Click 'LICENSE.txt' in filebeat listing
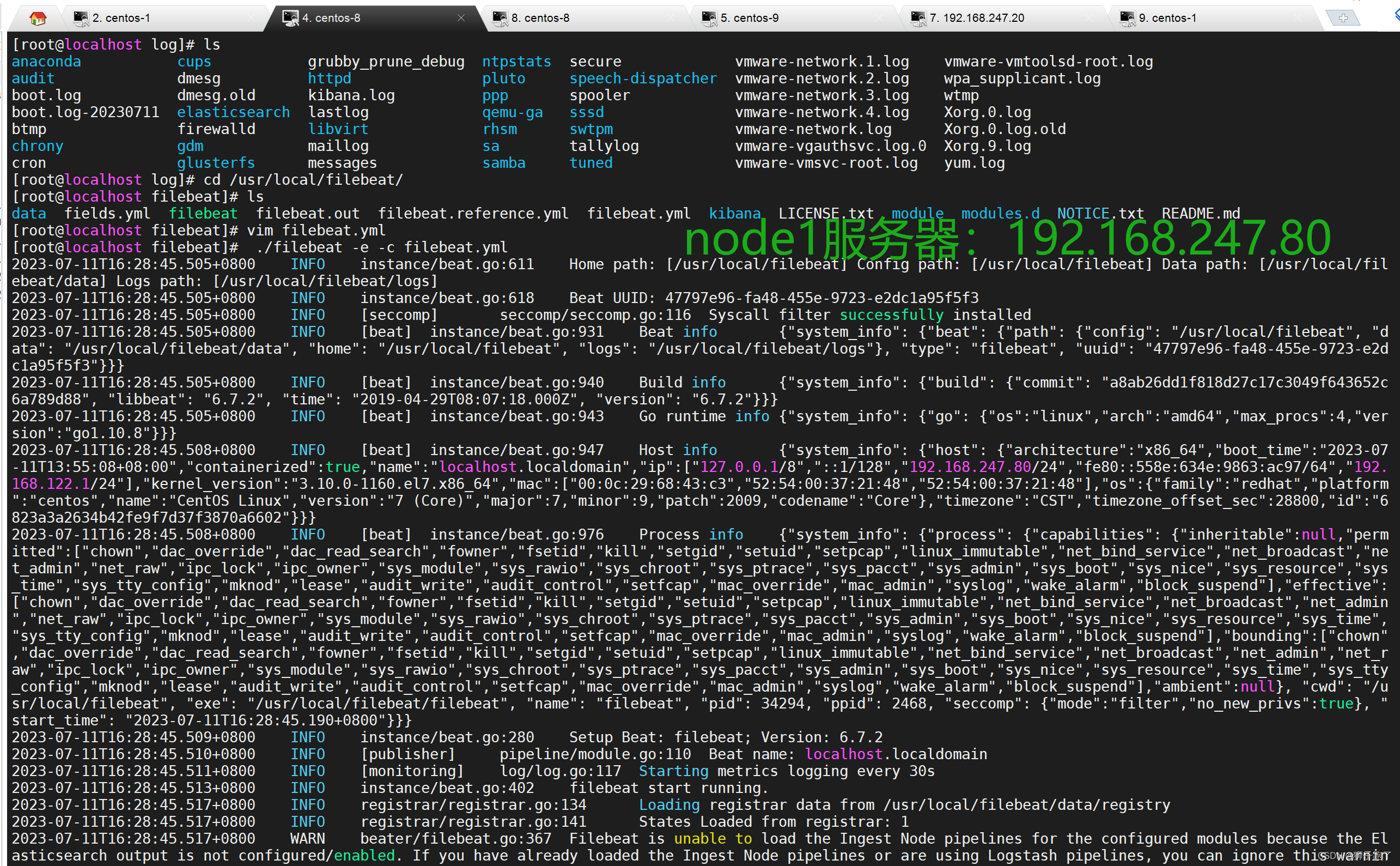Viewport: 1400px width, 866px height. pyautogui.click(x=826, y=214)
